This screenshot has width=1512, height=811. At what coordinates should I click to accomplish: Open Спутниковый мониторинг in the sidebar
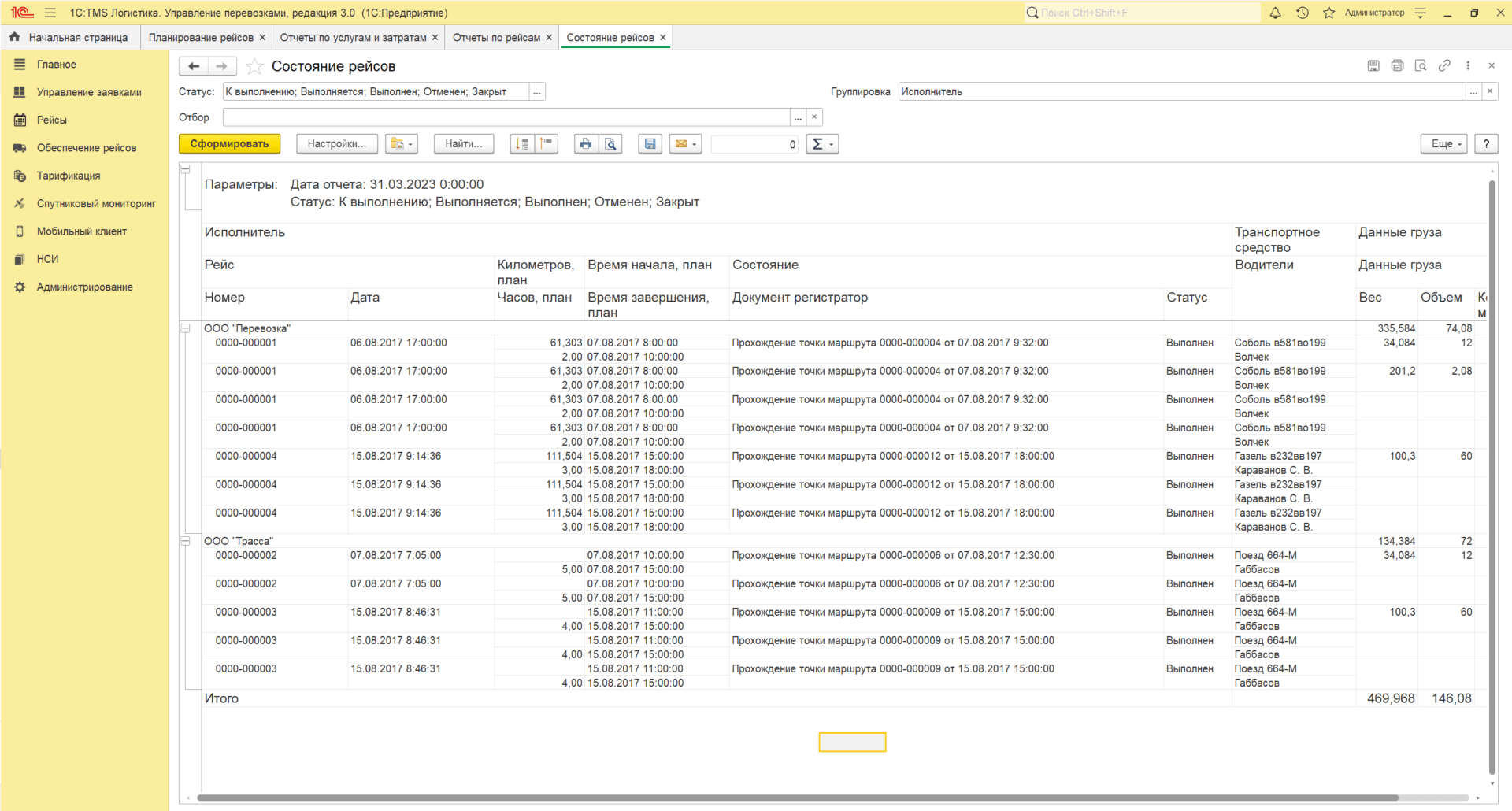coord(96,204)
